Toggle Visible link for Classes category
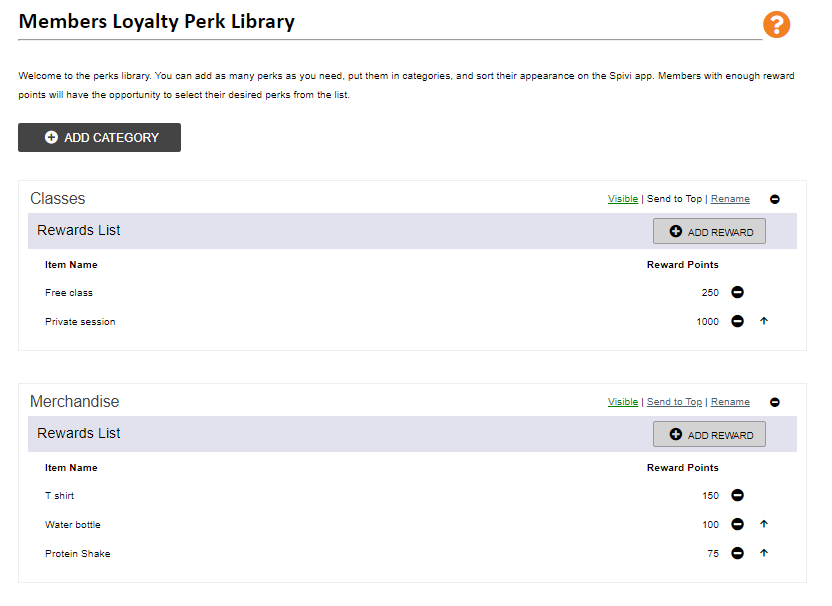 coord(622,199)
